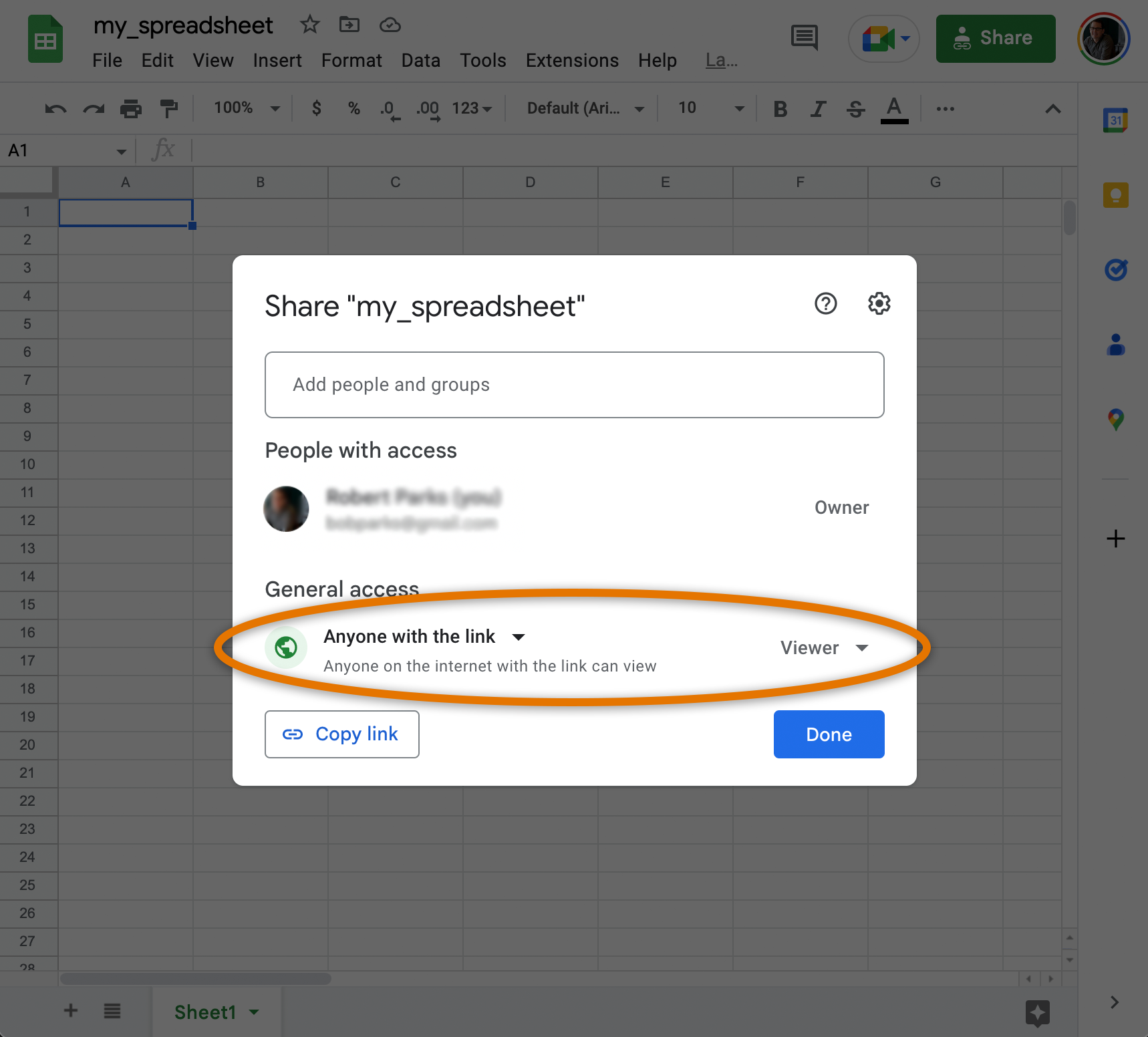Star the my_spreadsheet document
The width and height of the screenshot is (1148, 1037).
point(309,25)
